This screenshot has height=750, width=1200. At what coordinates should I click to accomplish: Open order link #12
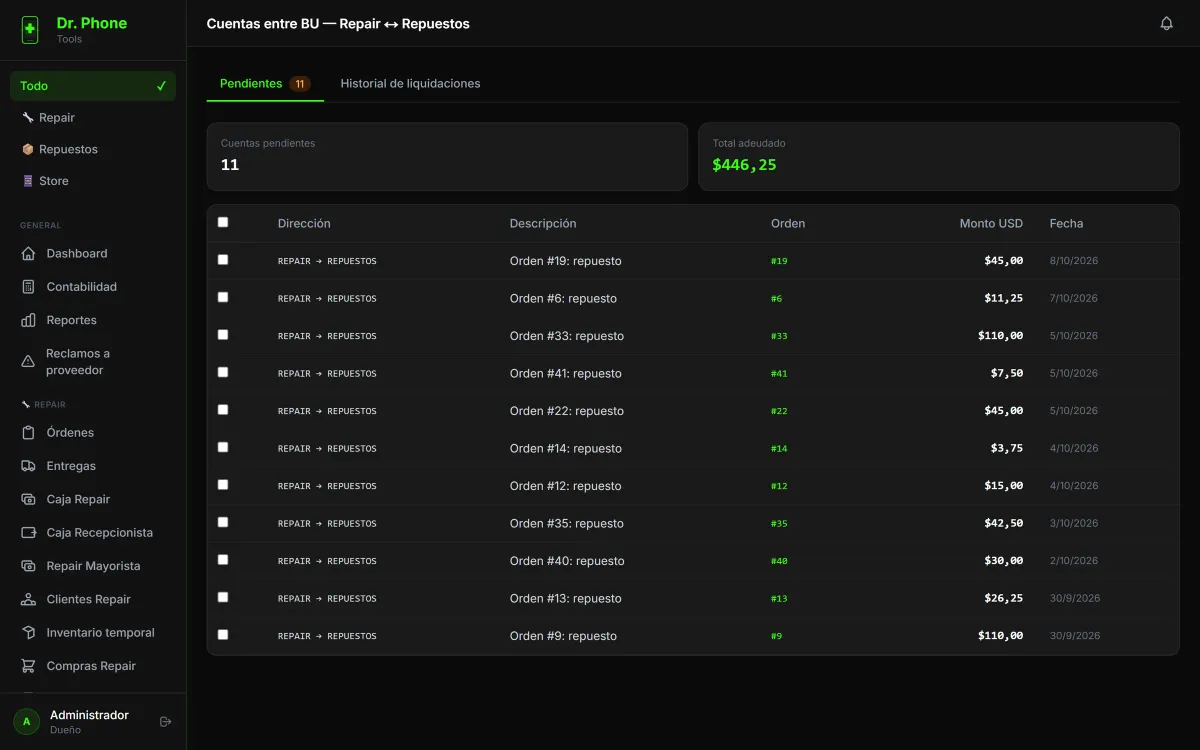click(779, 486)
